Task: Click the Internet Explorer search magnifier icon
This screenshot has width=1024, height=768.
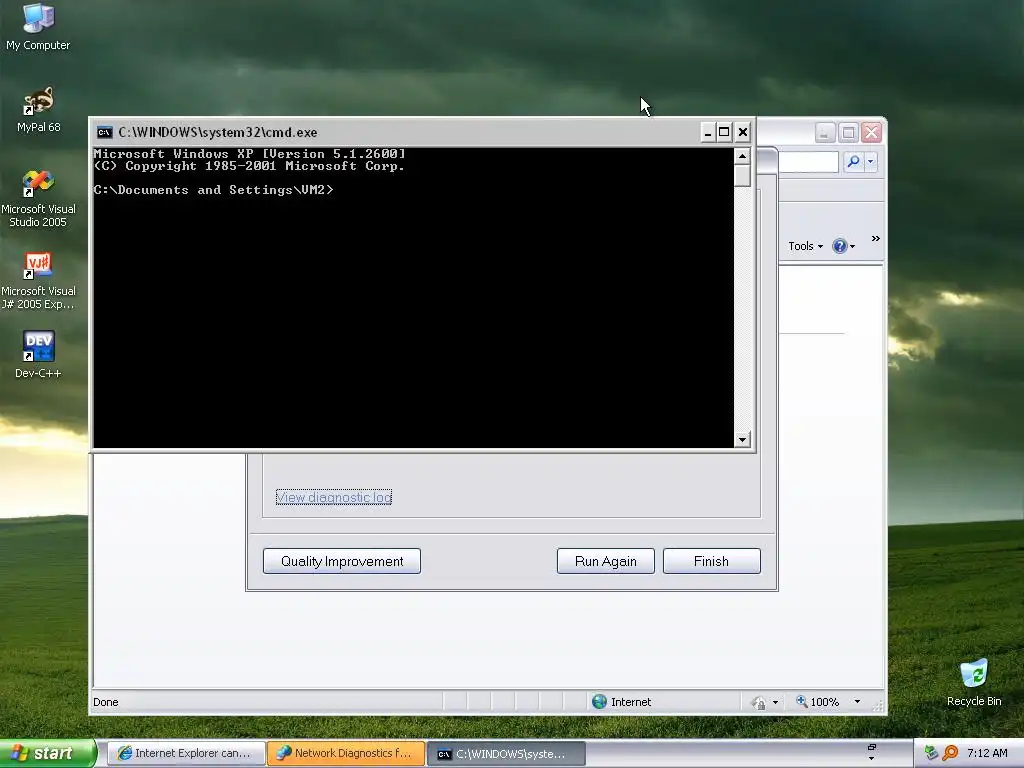Action: pyautogui.click(x=853, y=161)
